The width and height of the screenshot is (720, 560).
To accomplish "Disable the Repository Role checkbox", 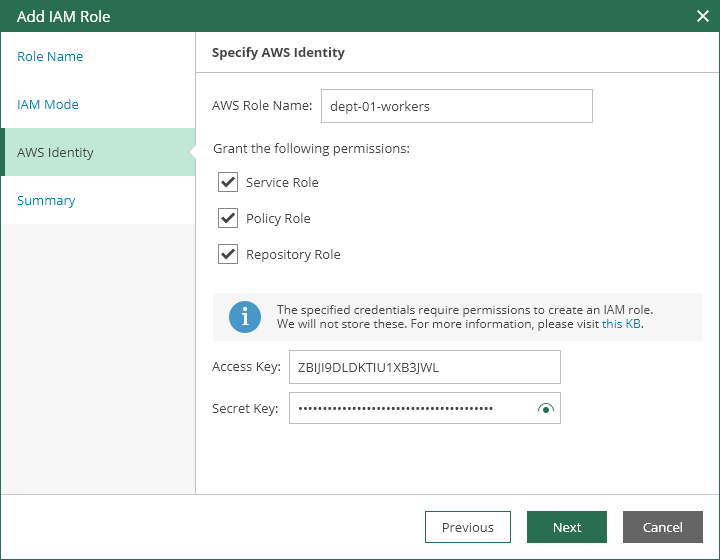I will [x=228, y=254].
